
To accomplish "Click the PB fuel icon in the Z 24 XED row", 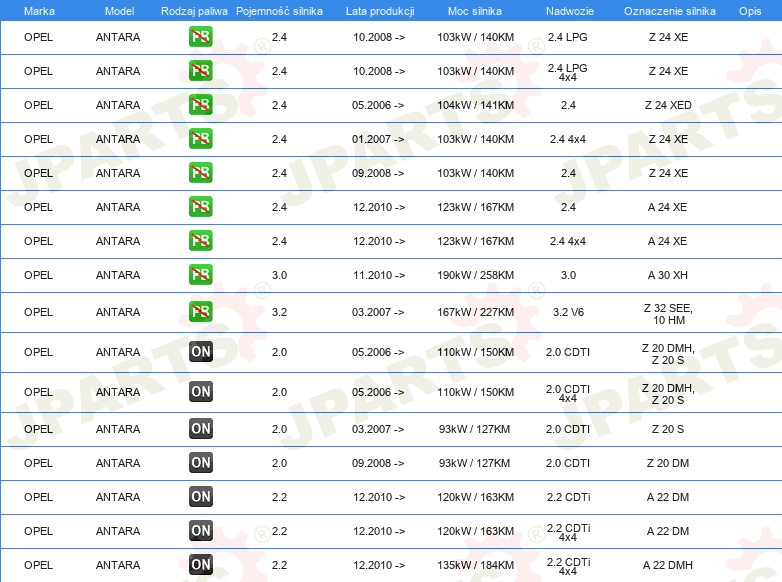I will tap(200, 105).
